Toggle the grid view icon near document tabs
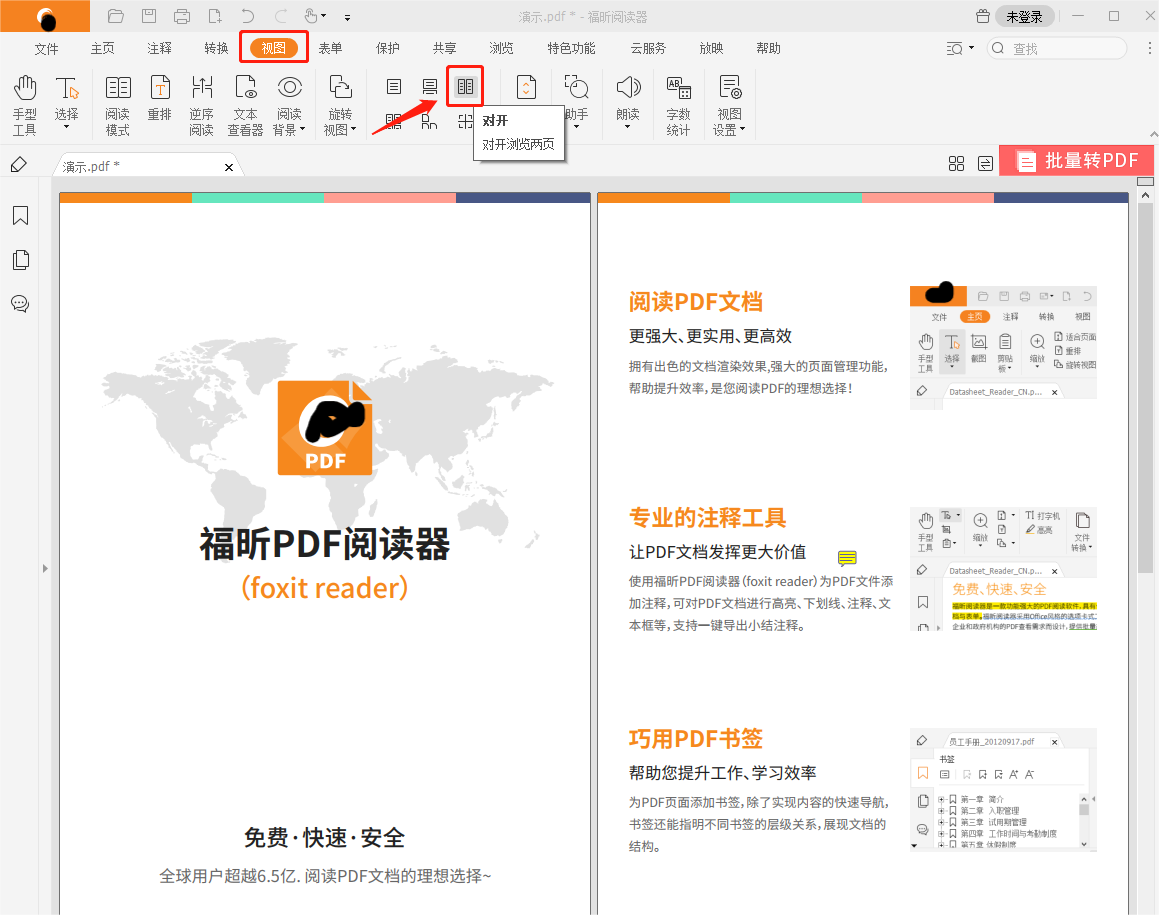The height and width of the screenshot is (915, 1159). pos(957,162)
